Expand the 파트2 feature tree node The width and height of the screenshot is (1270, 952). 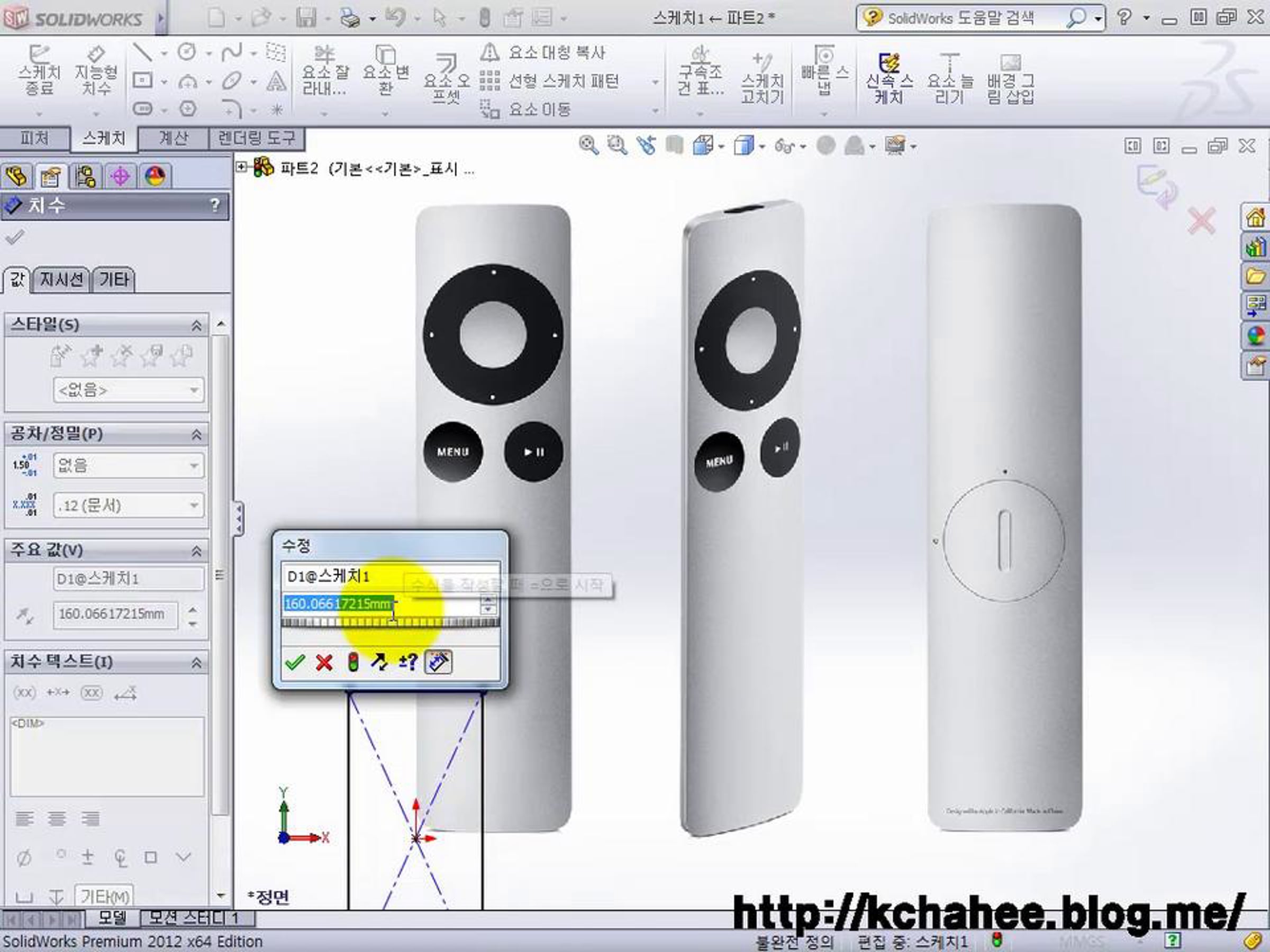pos(242,167)
